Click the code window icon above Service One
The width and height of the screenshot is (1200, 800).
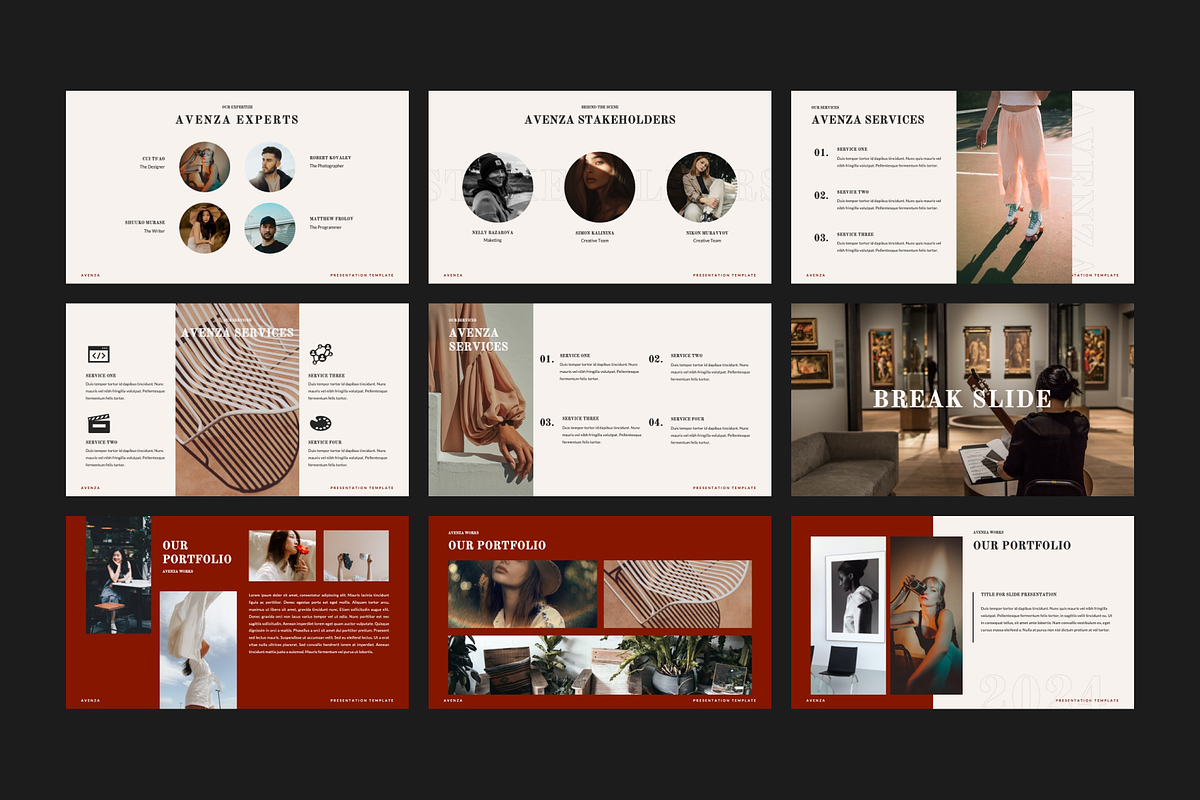point(98,354)
